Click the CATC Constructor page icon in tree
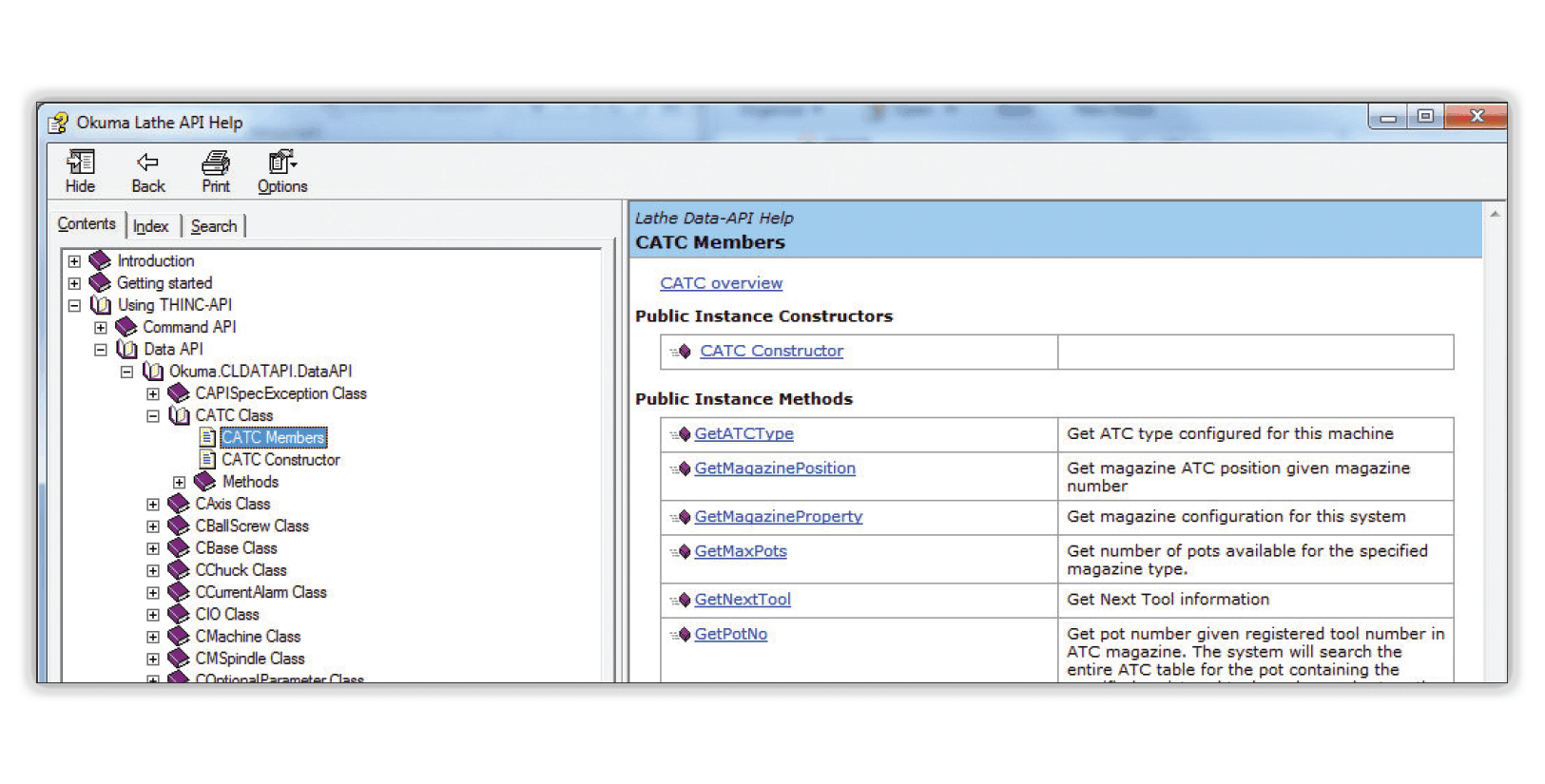The width and height of the screenshot is (1545, 784). (x=207, y=460)
